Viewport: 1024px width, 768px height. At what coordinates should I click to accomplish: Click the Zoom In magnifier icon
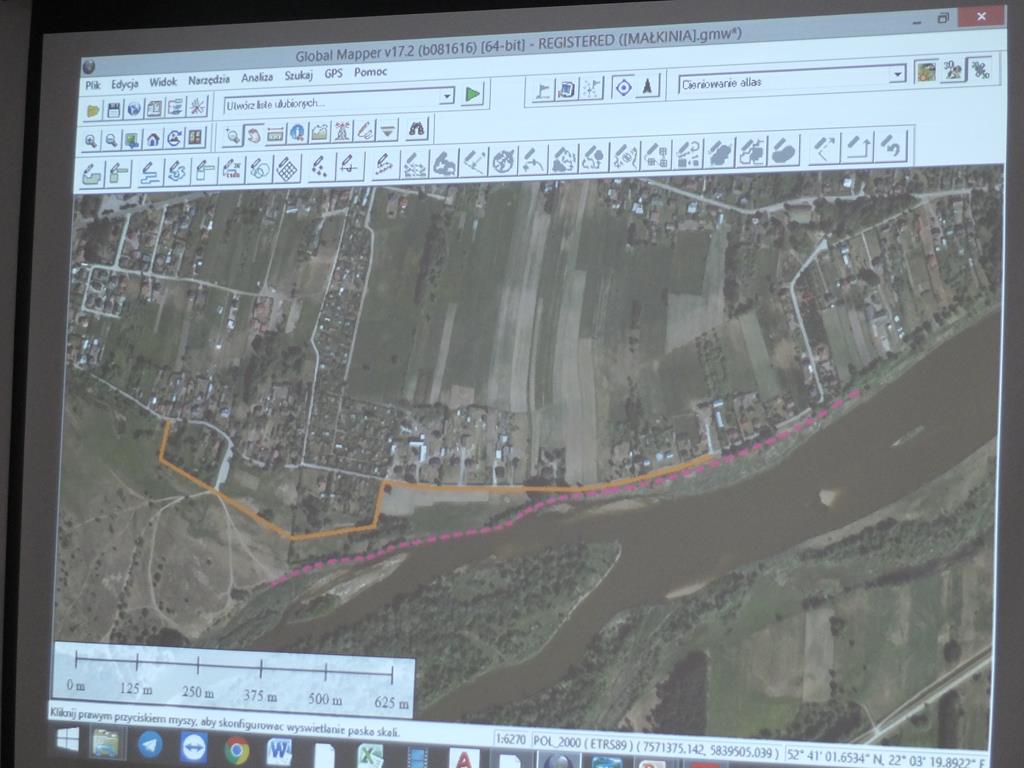91,140
